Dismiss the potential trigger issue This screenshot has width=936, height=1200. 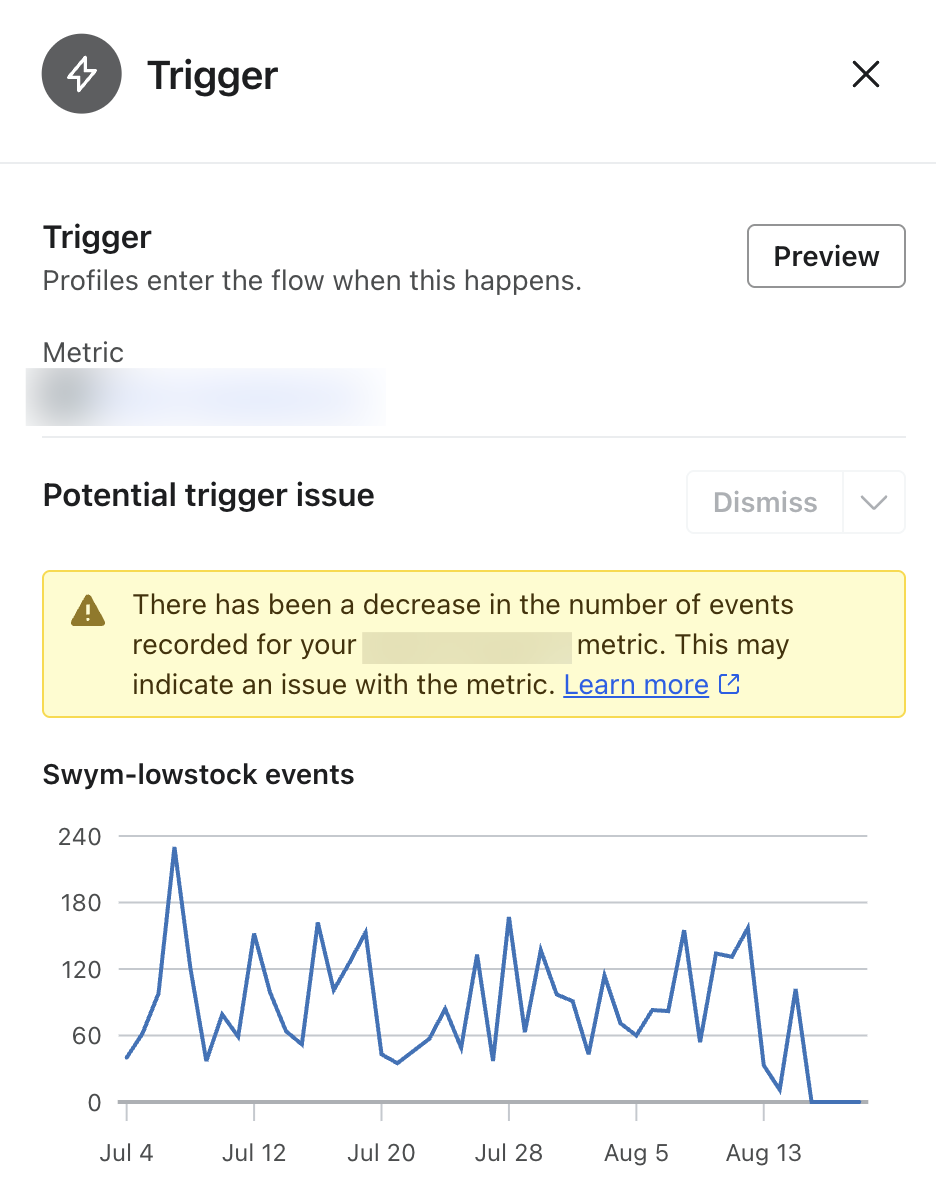765,502
